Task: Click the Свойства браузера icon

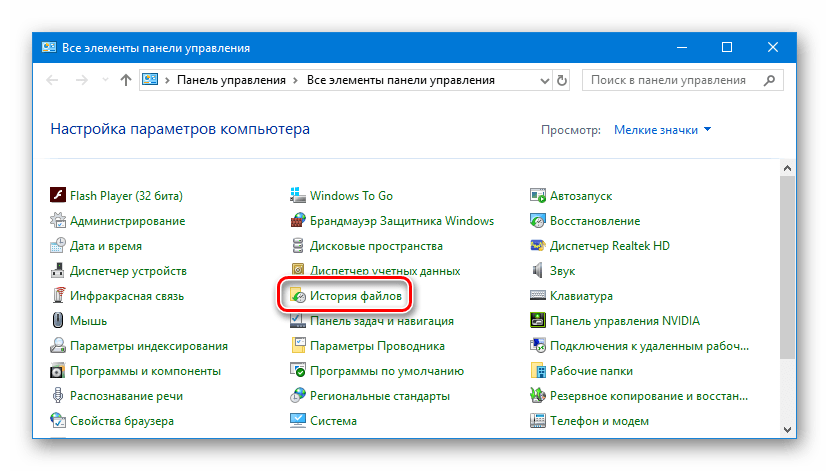Action: point(58,420)
